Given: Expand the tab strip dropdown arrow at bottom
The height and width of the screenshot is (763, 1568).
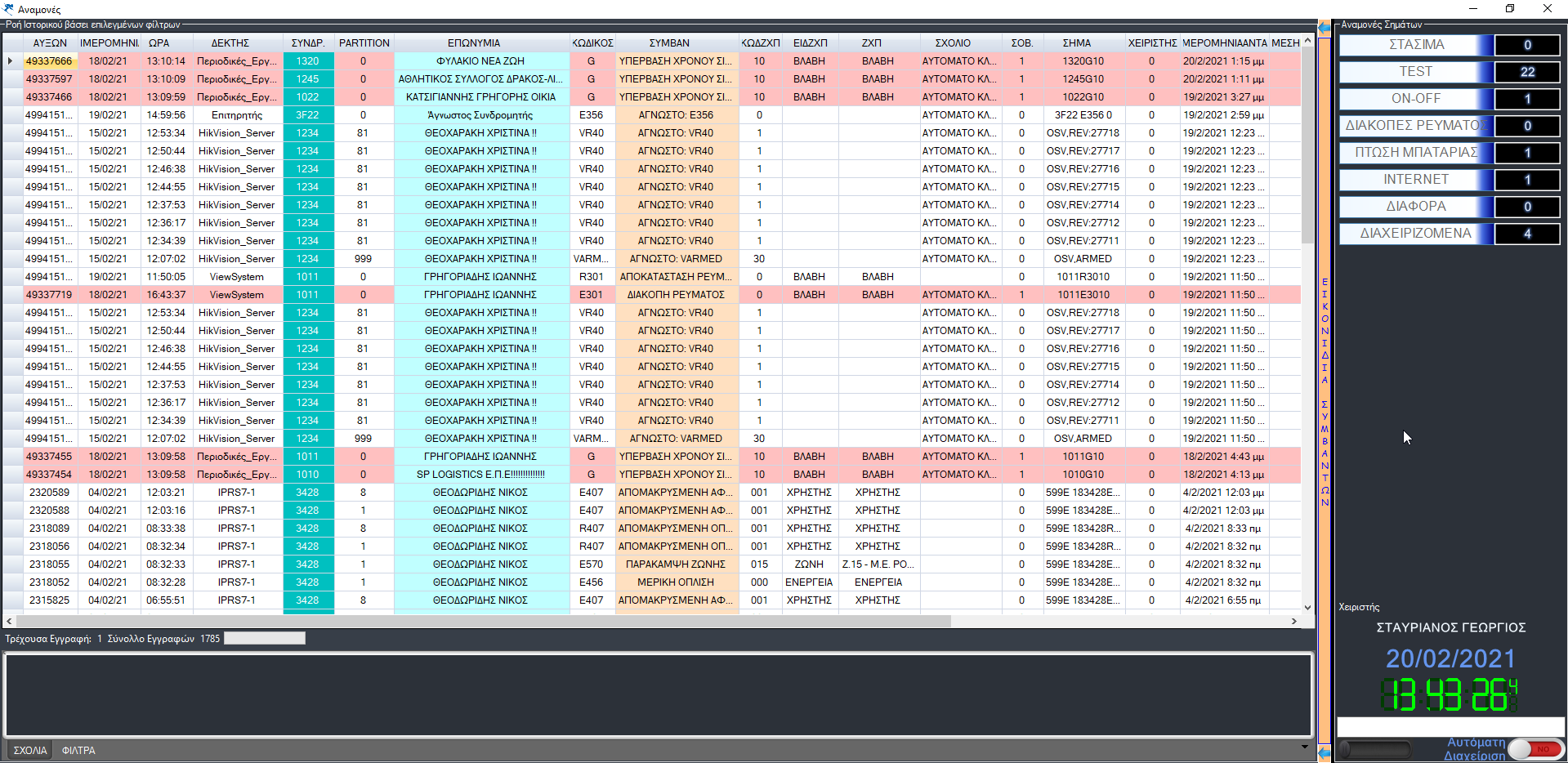Looking at the screenshot, I should click(1304, 747).
